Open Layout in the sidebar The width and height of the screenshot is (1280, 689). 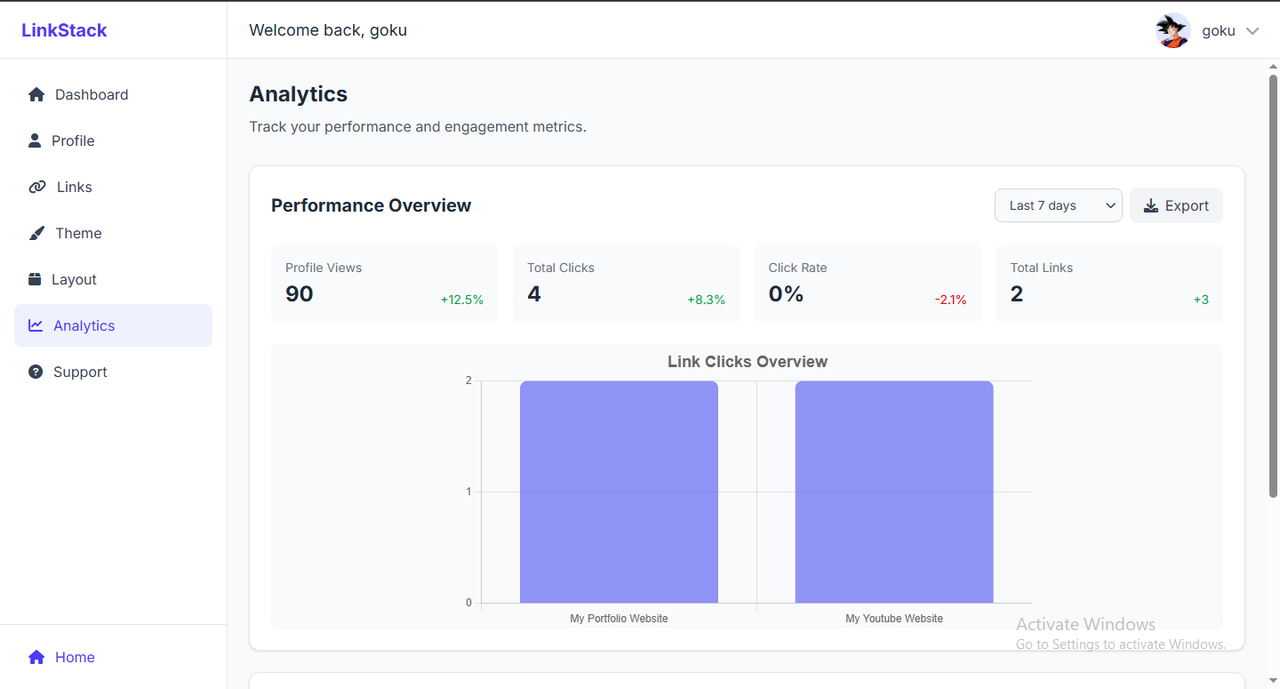point(113,279)
